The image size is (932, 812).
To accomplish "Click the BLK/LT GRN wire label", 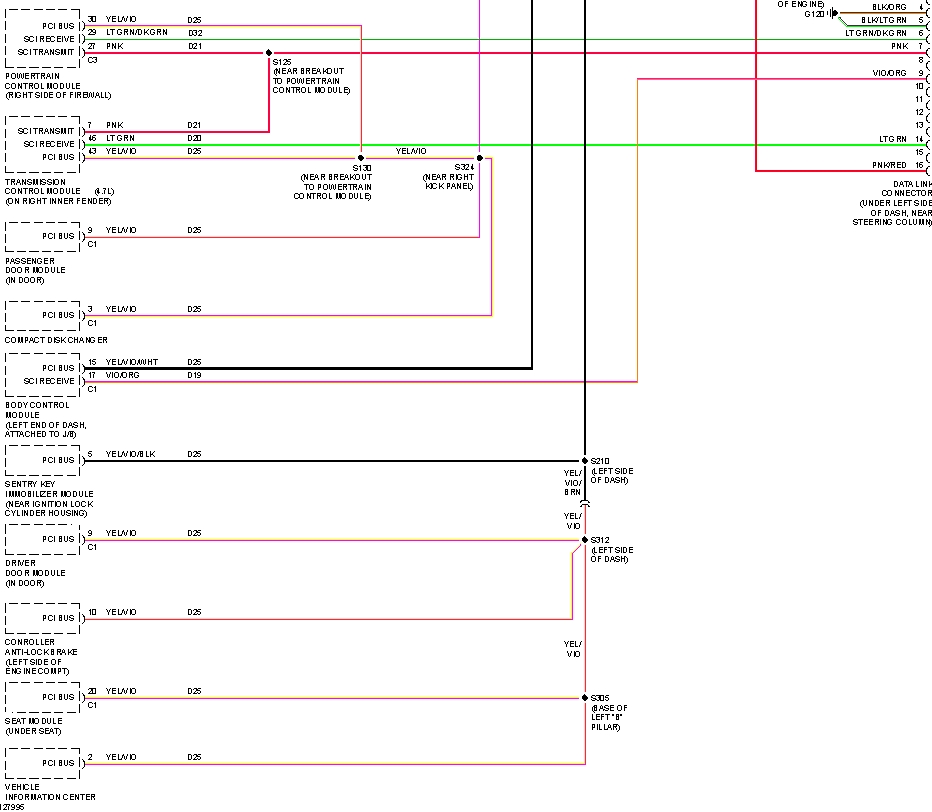I will coord(884,20).
